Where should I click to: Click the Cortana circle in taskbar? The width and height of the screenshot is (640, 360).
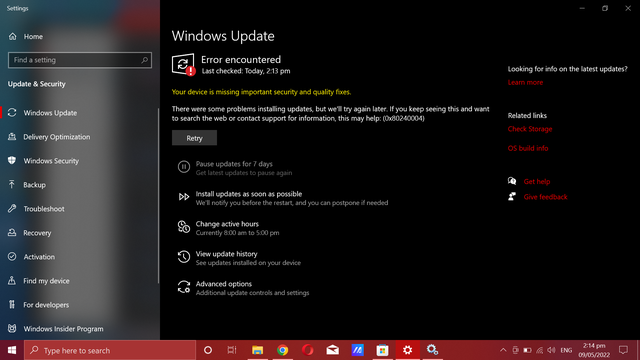pyautogui.click(x=208, y=350)
